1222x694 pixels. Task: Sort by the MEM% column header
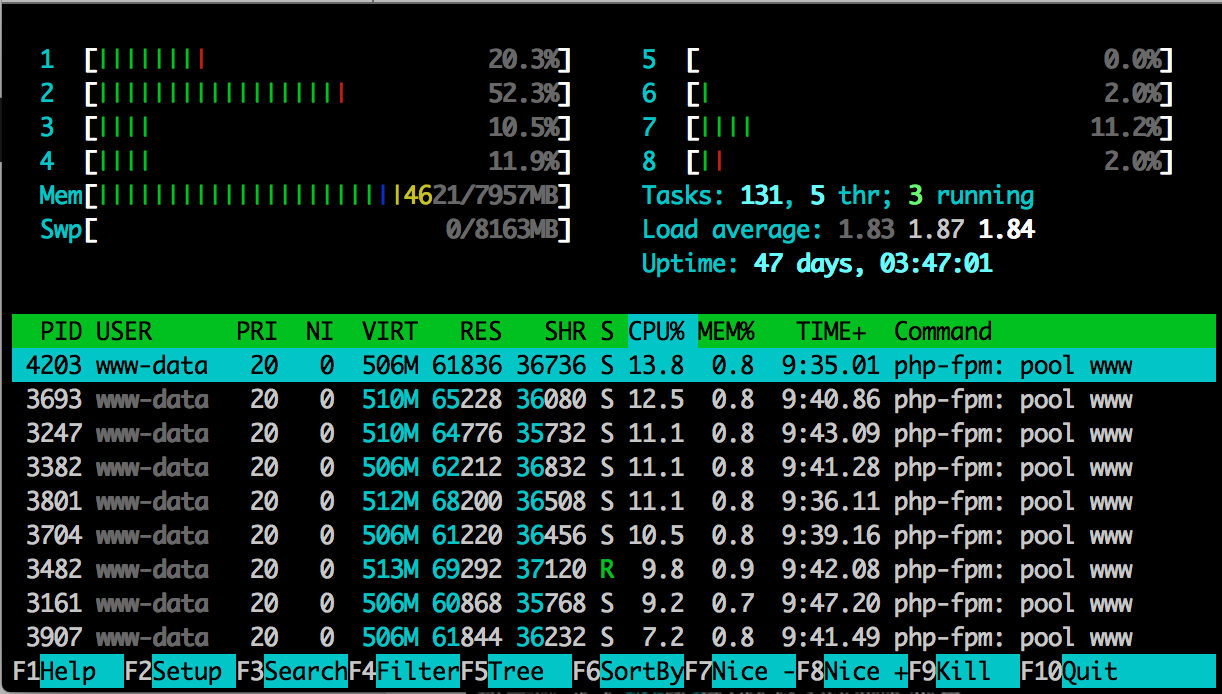point(726,331)
